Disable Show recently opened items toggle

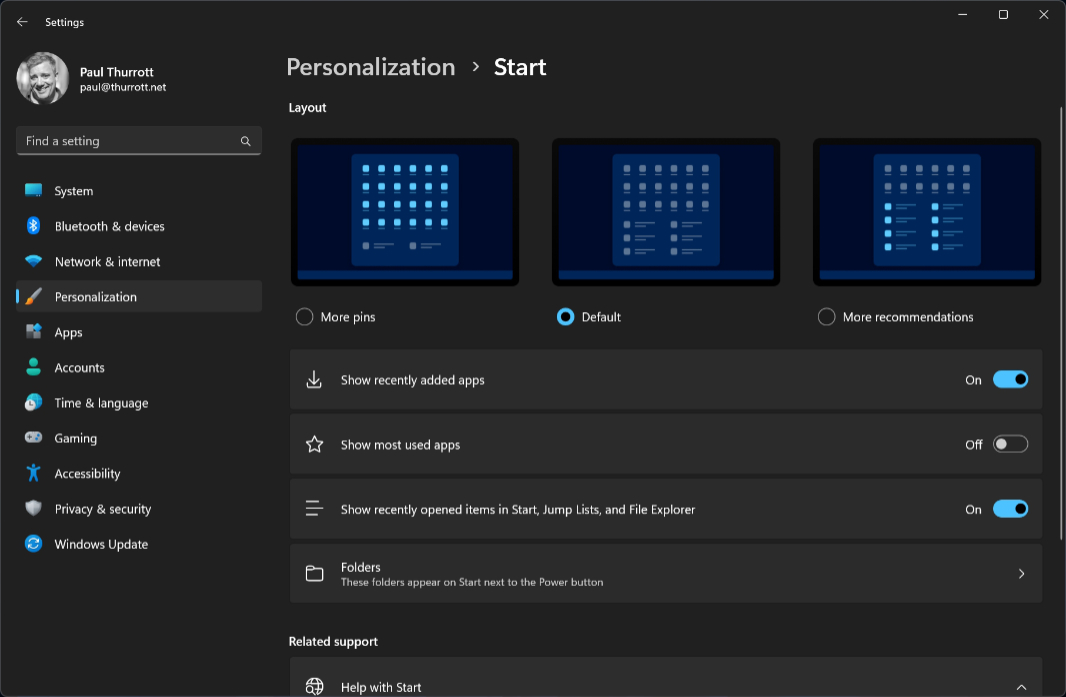coord(1010,509)
